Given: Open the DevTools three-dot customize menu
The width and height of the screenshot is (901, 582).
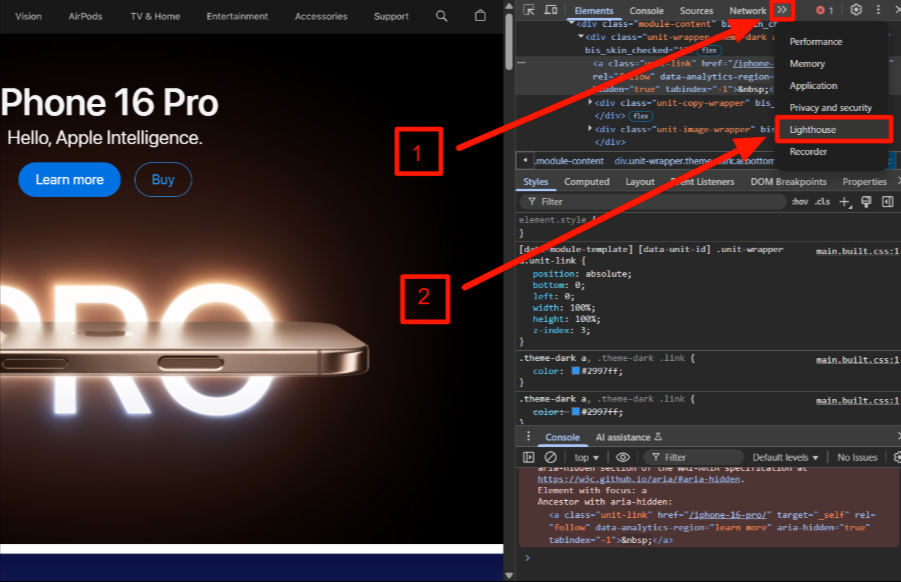Looking at the screenshot, I should pyautogui.click(x=878, y=10).
